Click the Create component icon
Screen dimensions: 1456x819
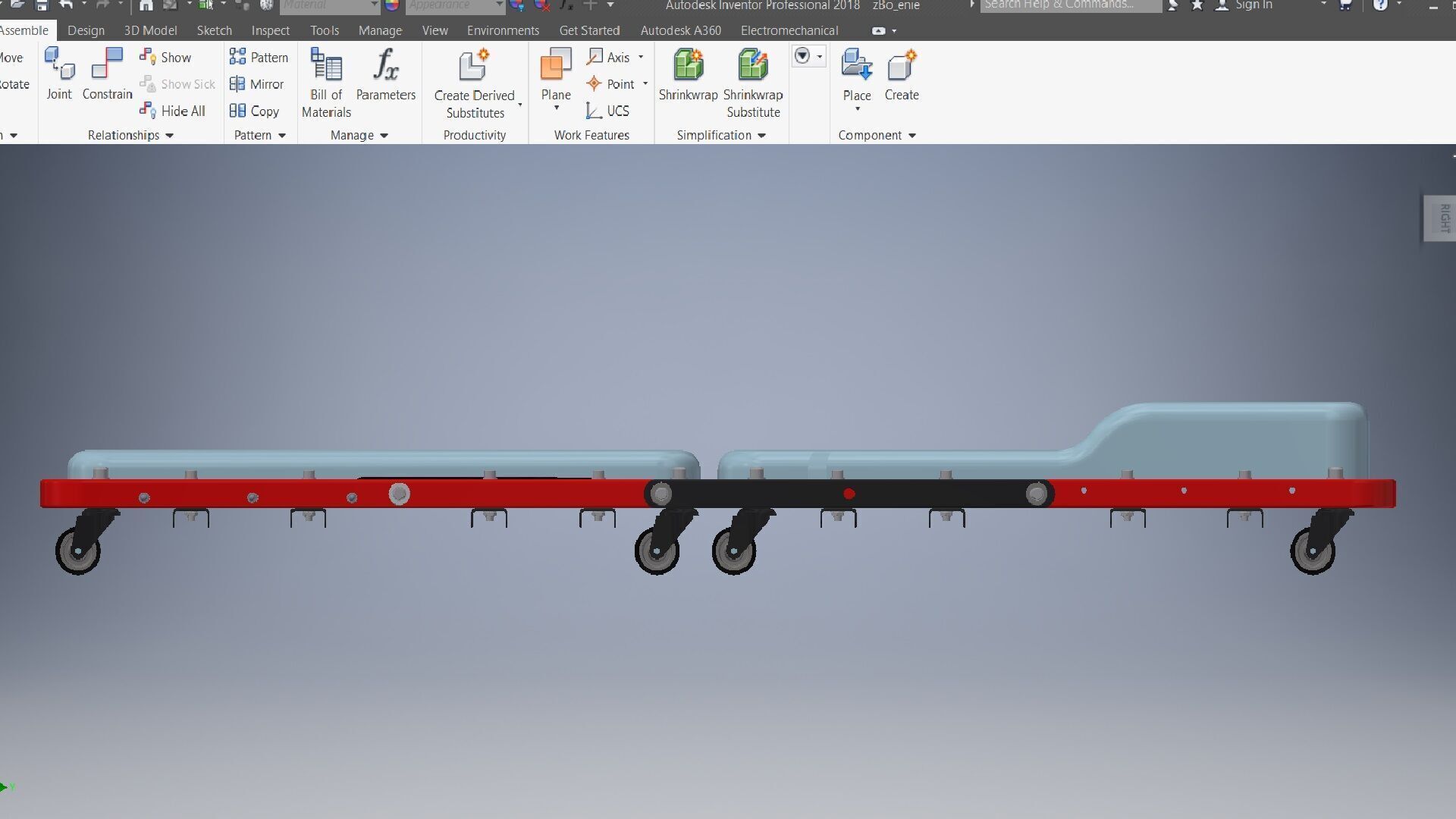pos(901,67)
